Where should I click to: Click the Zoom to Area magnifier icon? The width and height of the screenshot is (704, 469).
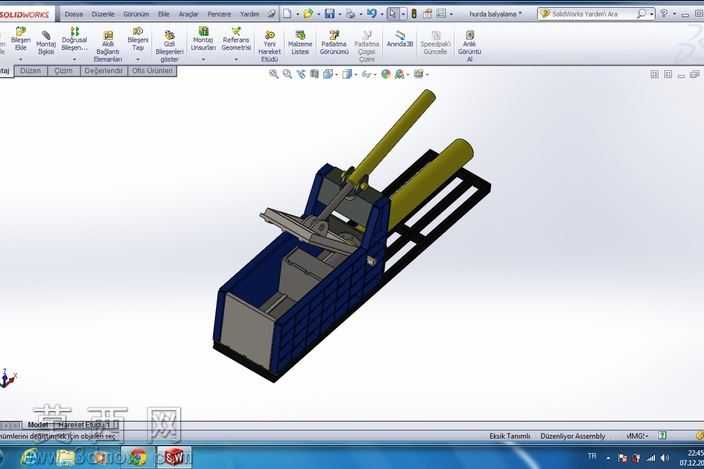(287, 74)
